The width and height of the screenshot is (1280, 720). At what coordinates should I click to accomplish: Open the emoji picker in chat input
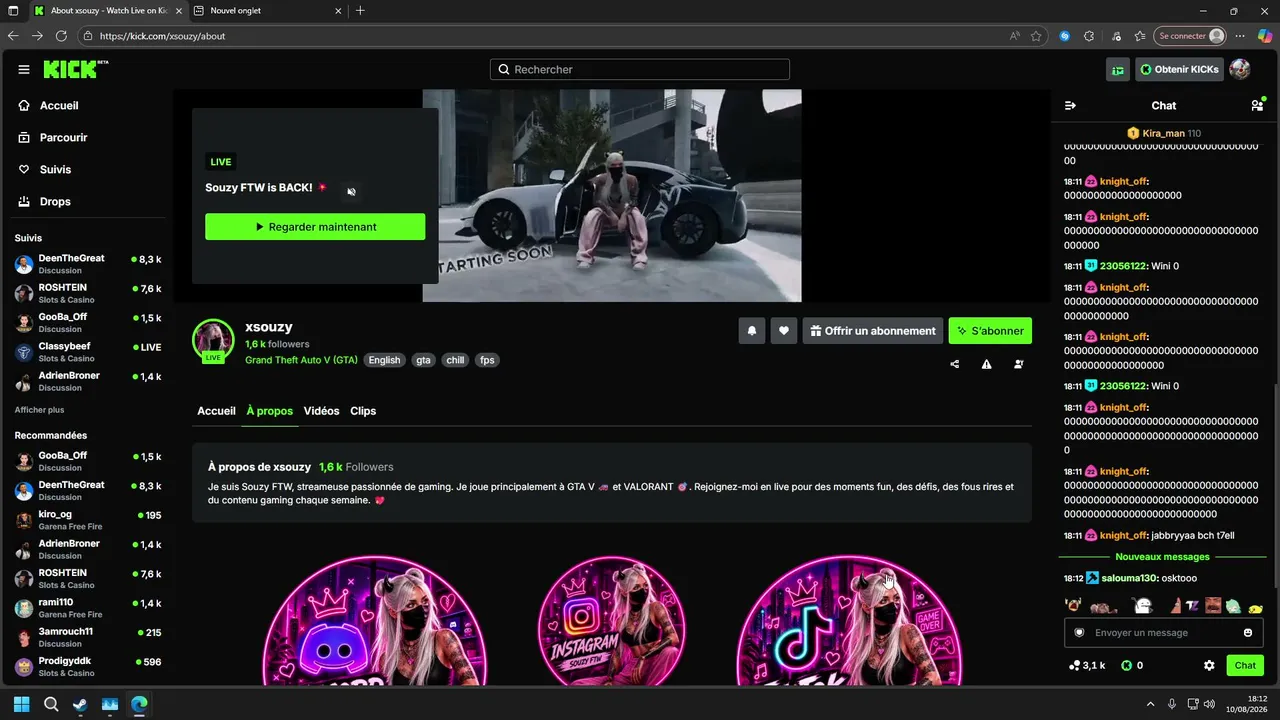click(1248, 633)
